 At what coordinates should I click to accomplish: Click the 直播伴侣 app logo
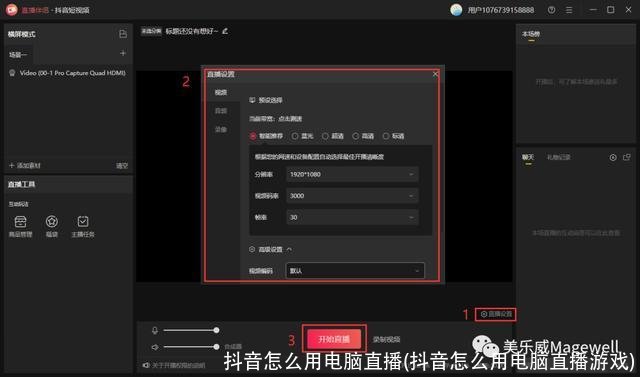[11, 10]
